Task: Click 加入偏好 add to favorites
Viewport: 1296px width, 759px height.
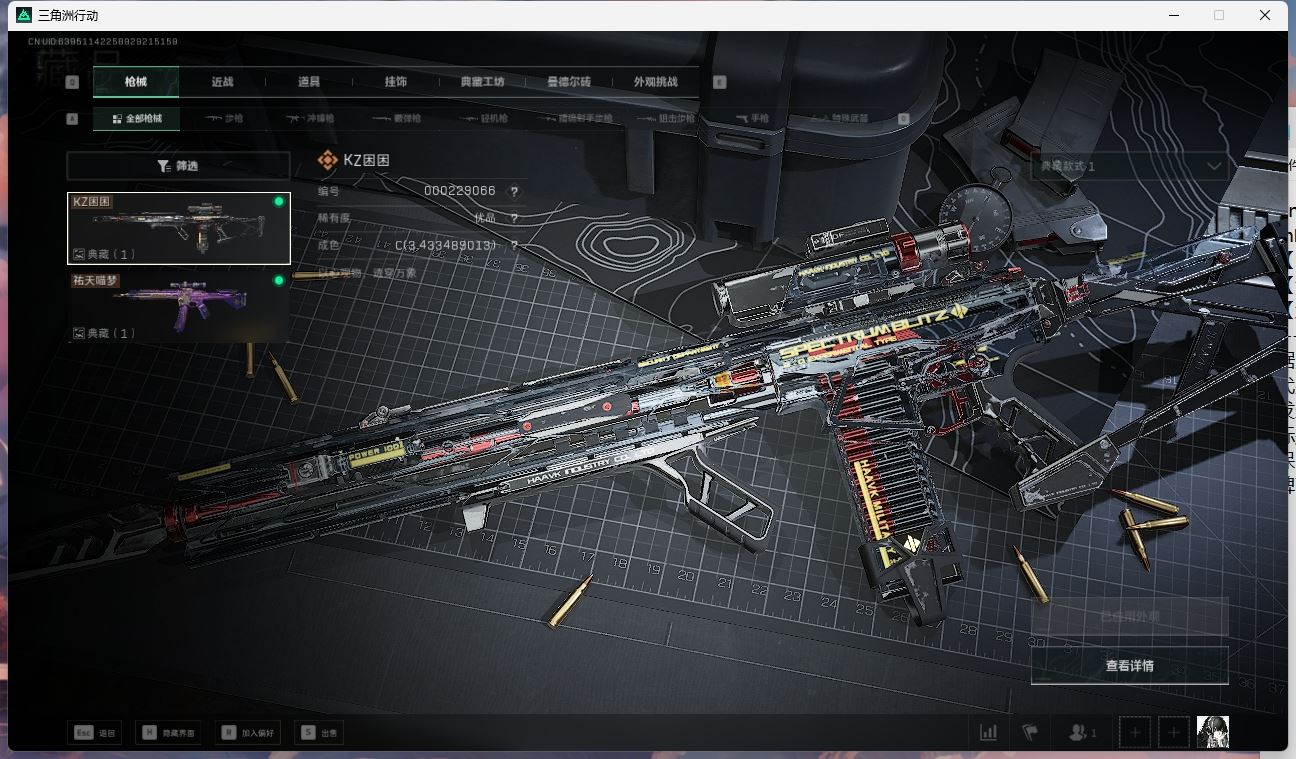Action: [250, 733]
